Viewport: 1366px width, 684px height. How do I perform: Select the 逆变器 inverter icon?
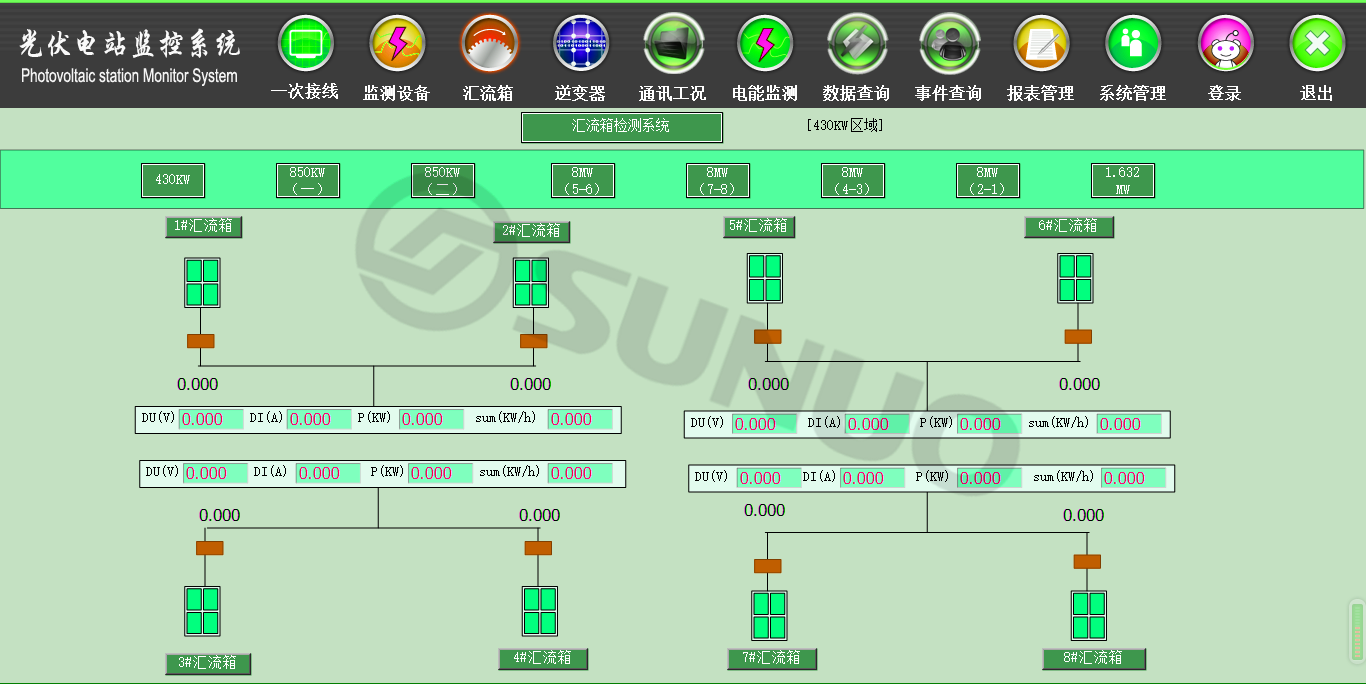point(581,45)
